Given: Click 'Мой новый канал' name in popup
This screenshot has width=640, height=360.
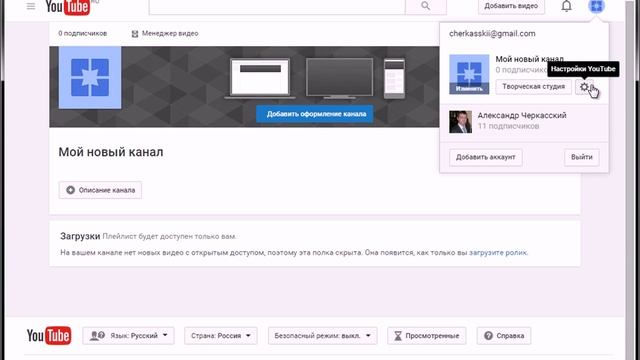Looking at the screenshot, I should click(x=529, y=59).
